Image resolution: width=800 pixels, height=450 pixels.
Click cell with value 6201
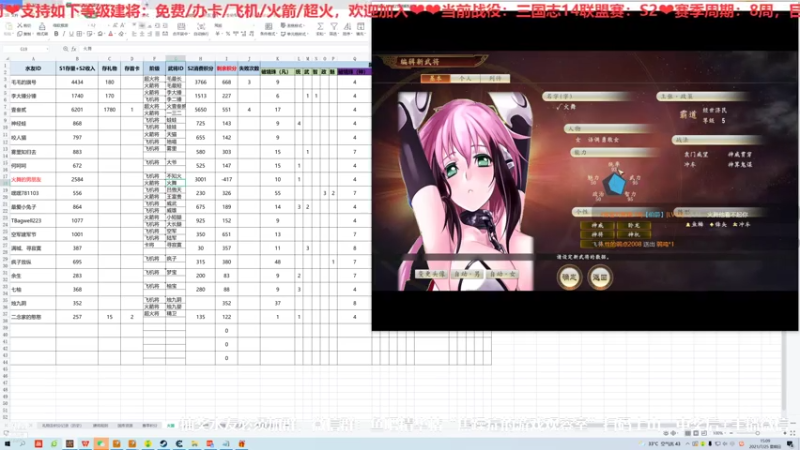(x=77, y=110)
